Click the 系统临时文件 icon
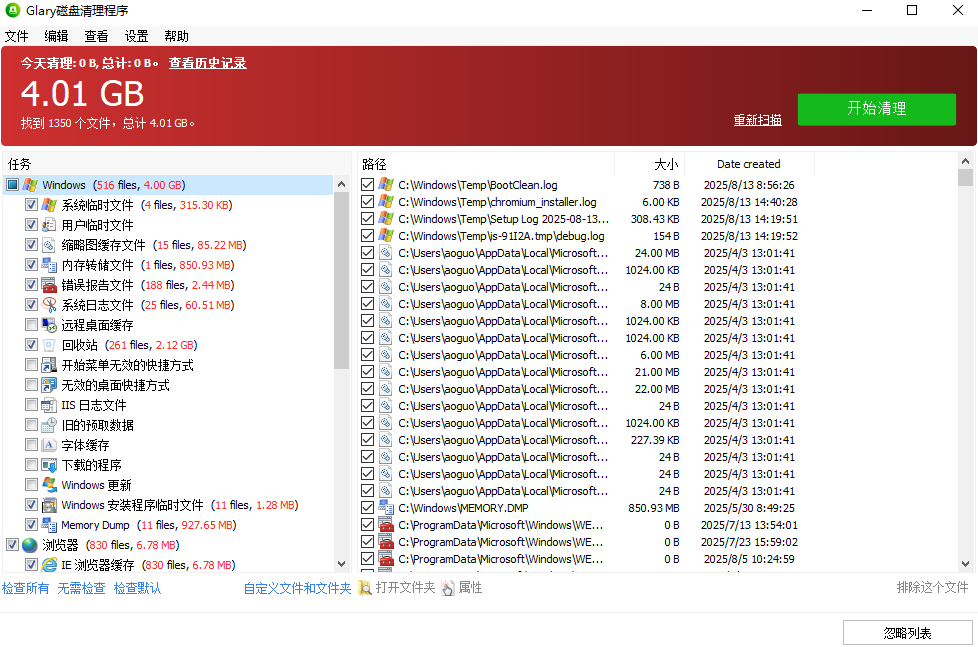The image size is (978, 647). pyautogui.click(x=49, y=205)
